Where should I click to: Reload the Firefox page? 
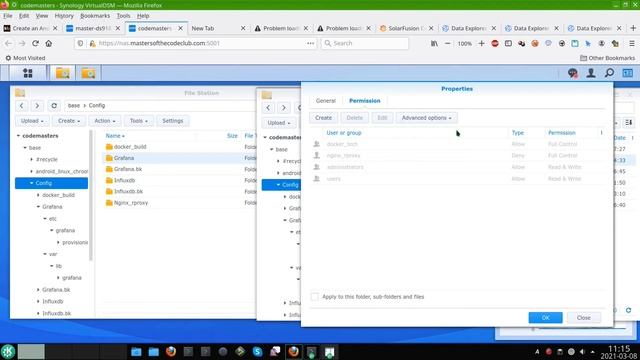36,43
